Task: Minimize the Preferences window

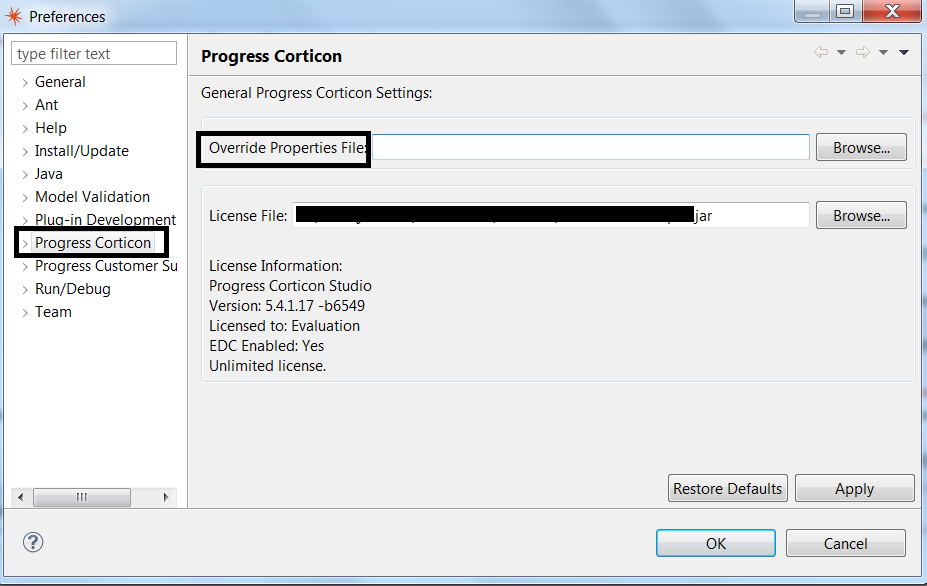Action: click(x=812, y=11)
